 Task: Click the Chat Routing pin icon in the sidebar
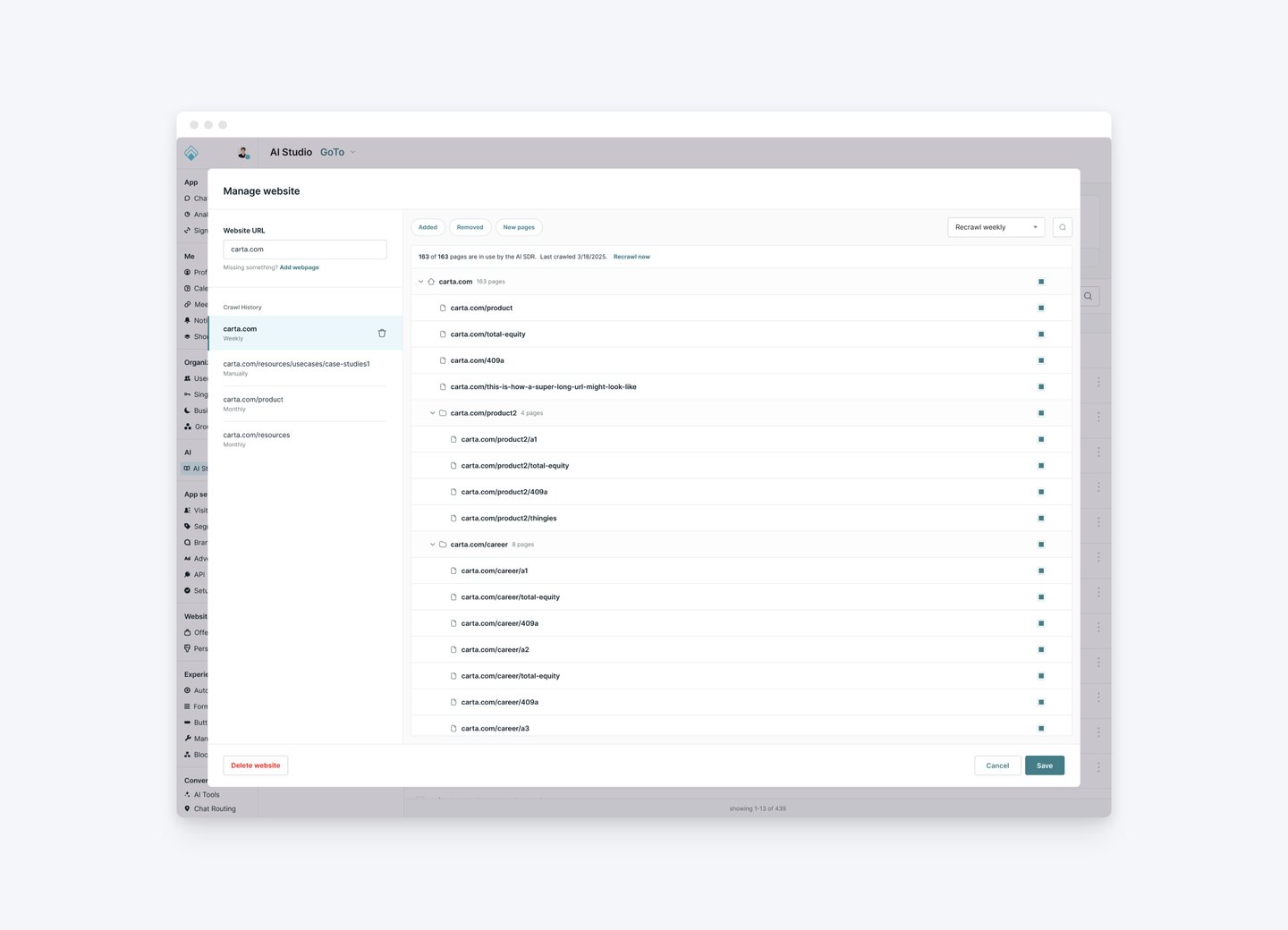pyautogui.click(x=188, y=808)
